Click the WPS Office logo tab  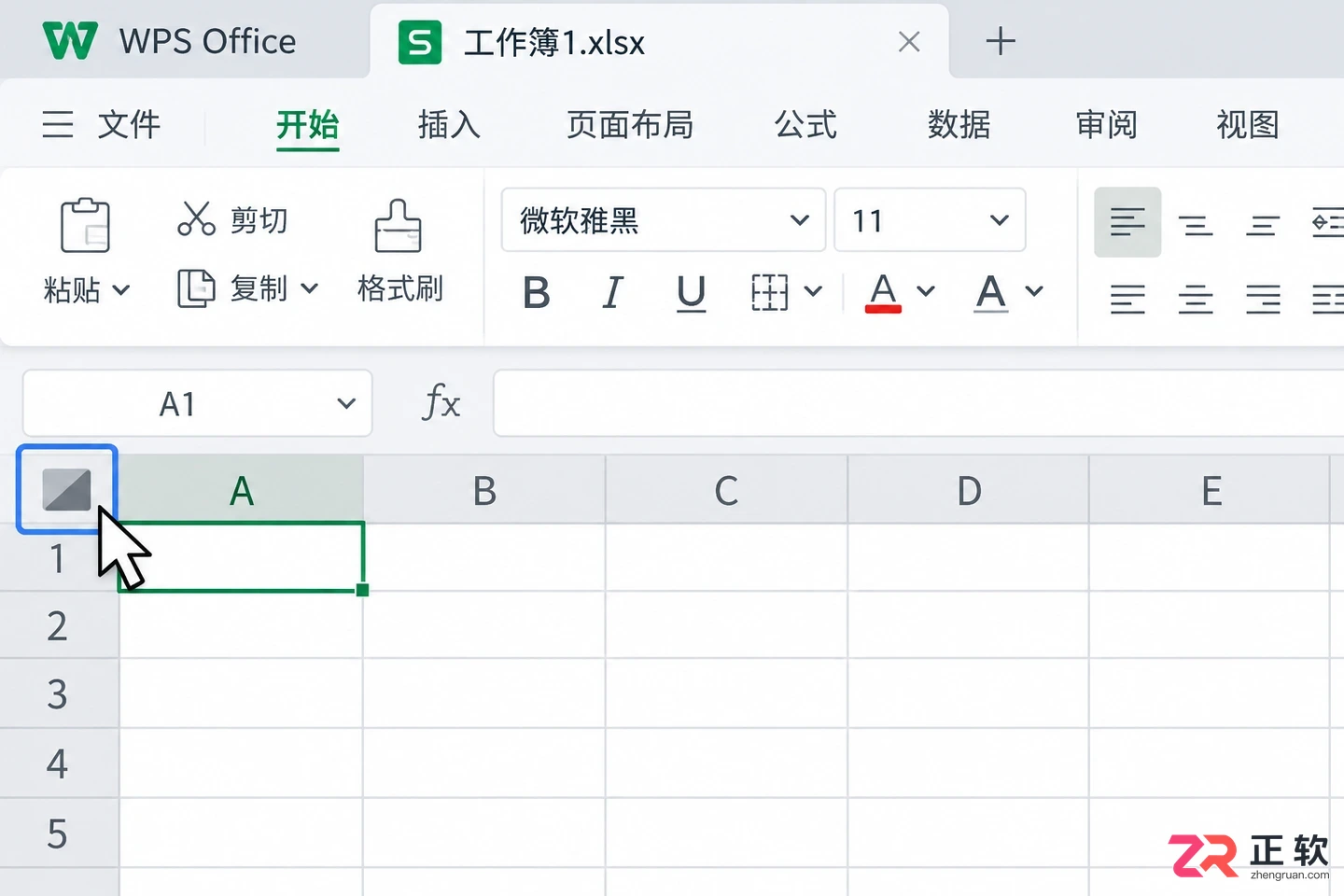pyautogui.click(x=170, y=41)
